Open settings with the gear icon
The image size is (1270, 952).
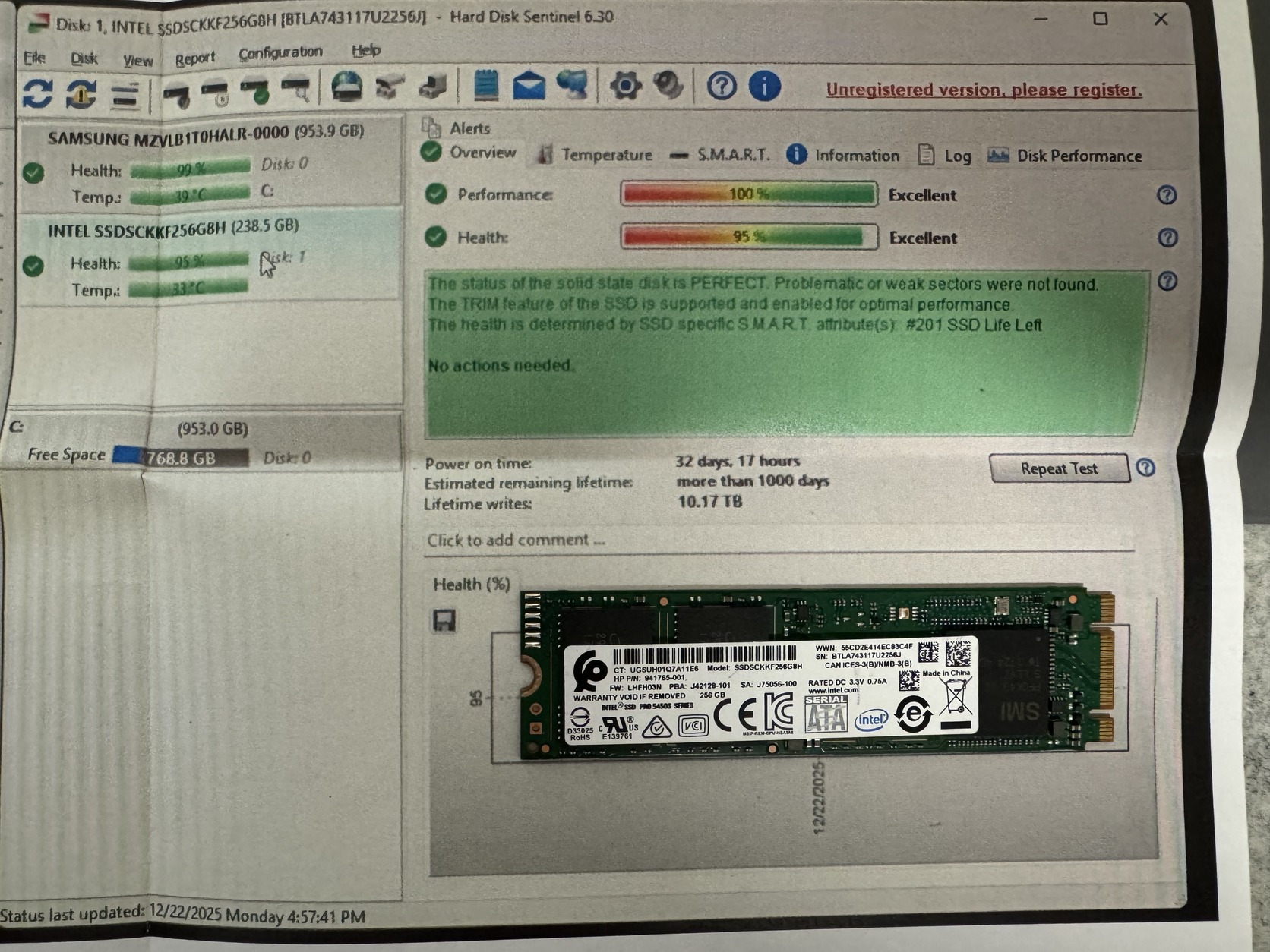point(625,85)
